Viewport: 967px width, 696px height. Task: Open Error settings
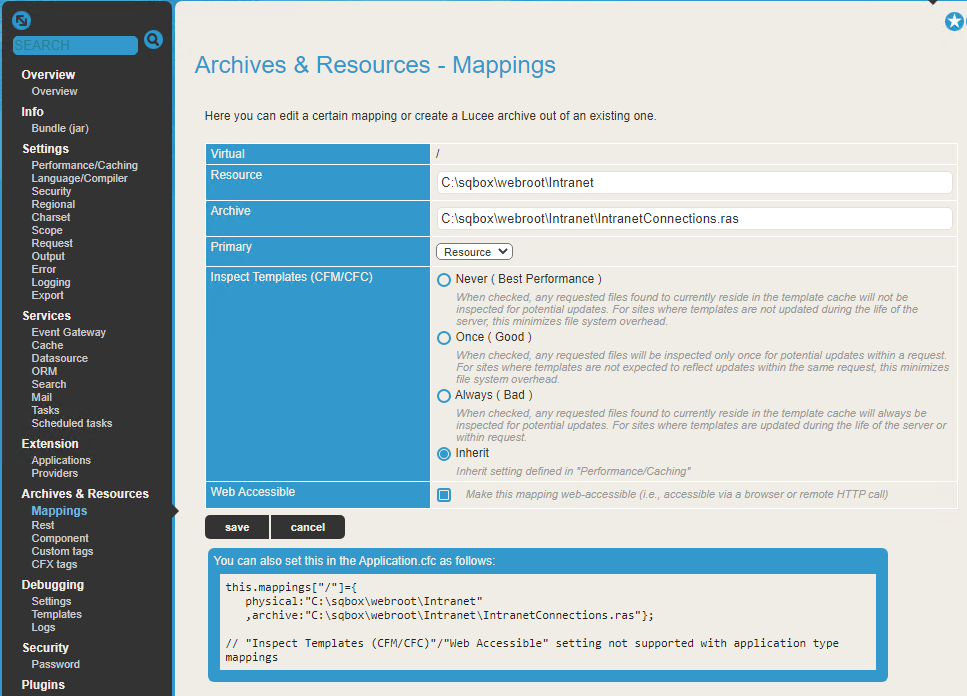click(x=44, y=269)
